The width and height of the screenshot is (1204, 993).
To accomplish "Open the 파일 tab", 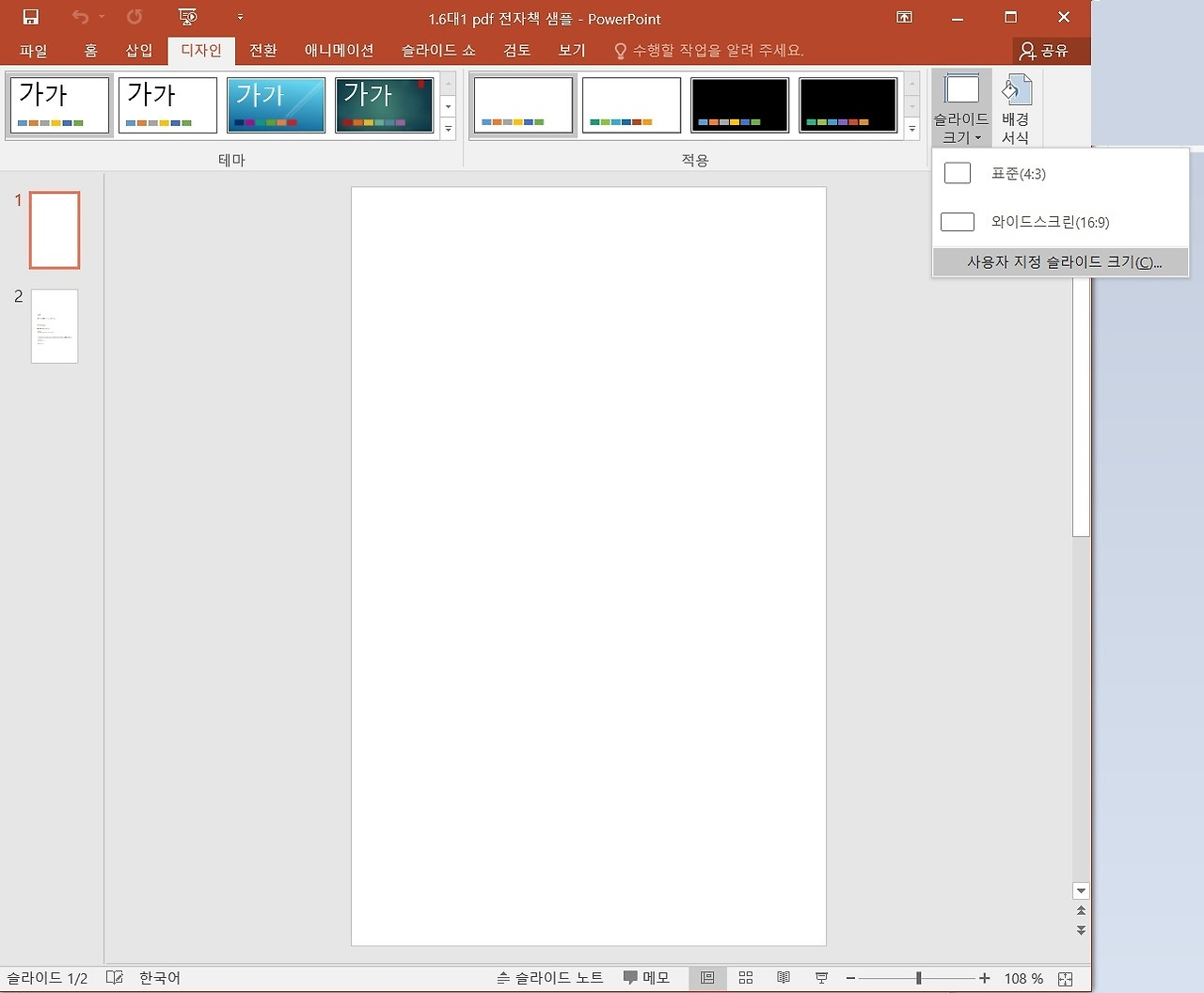I will 33,51.
